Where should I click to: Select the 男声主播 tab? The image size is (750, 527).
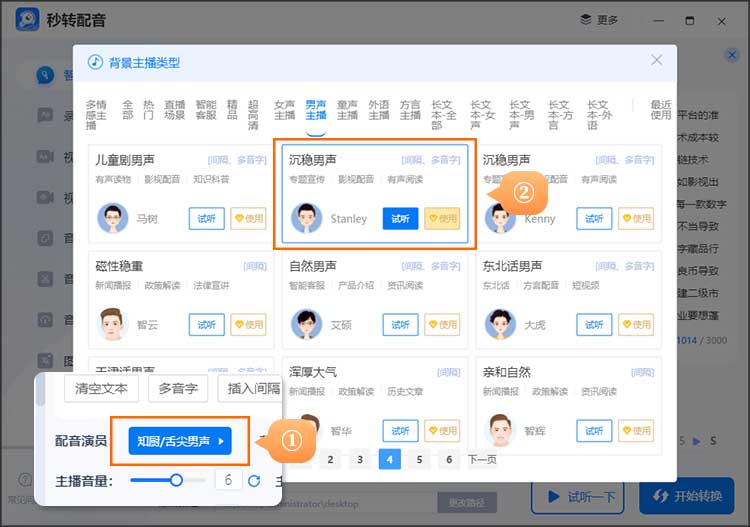click(316, 110)
